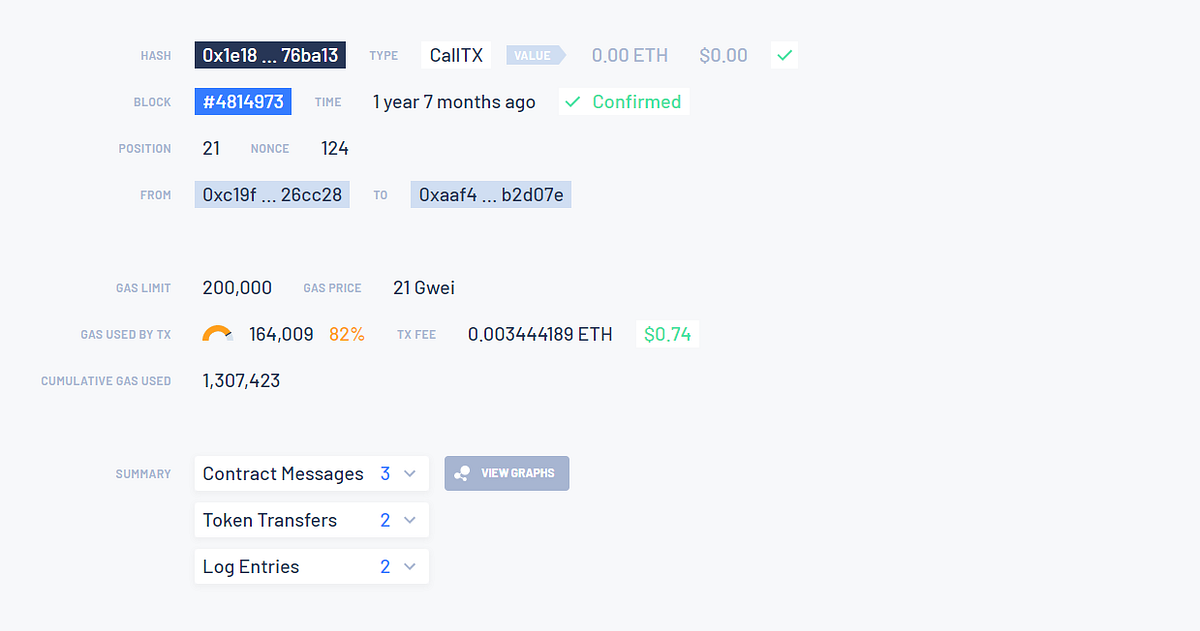Open the to address 0xaaf4 ... b2d07e
Screen dimensions: 1200x631
click(x=490, y=195)
